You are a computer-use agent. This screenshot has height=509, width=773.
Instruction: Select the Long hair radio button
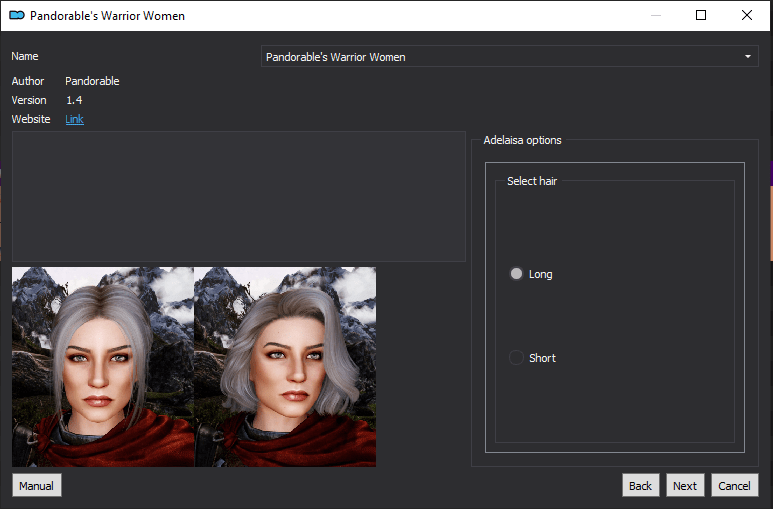[516, 274]
